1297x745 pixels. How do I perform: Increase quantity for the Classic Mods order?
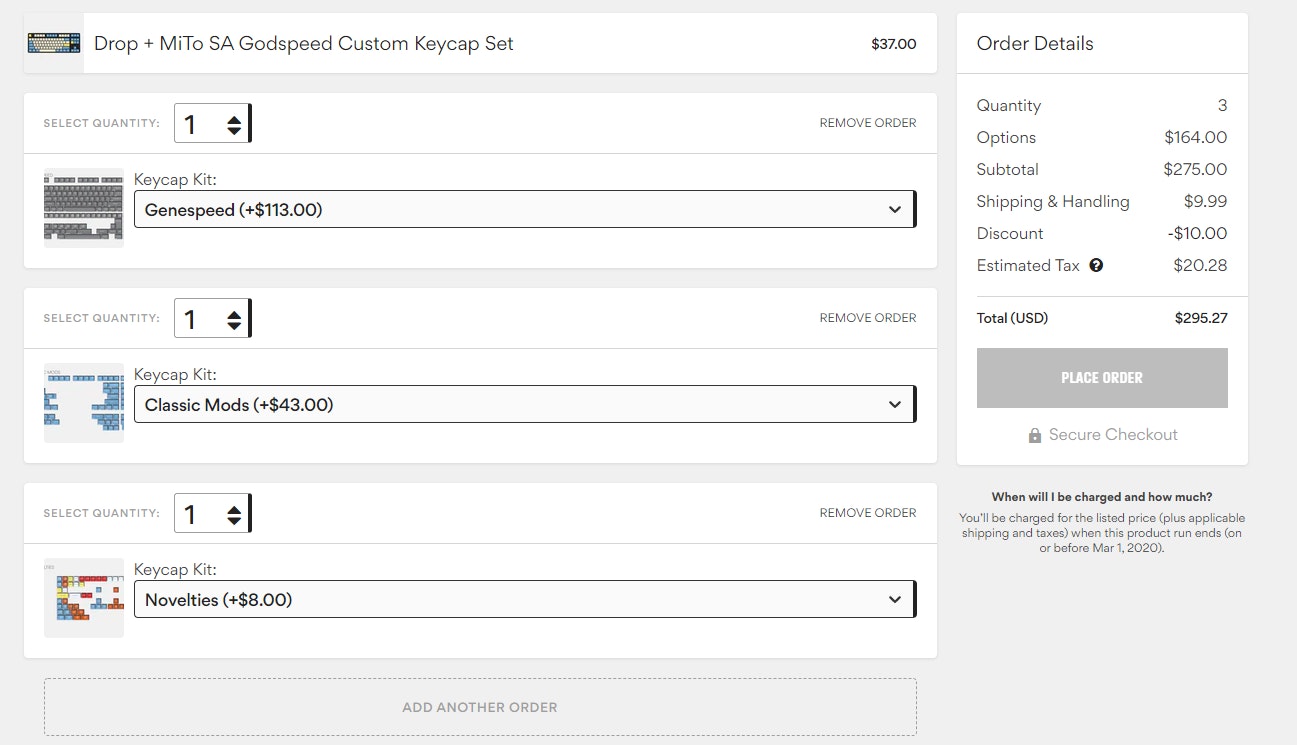pos(234,313)
